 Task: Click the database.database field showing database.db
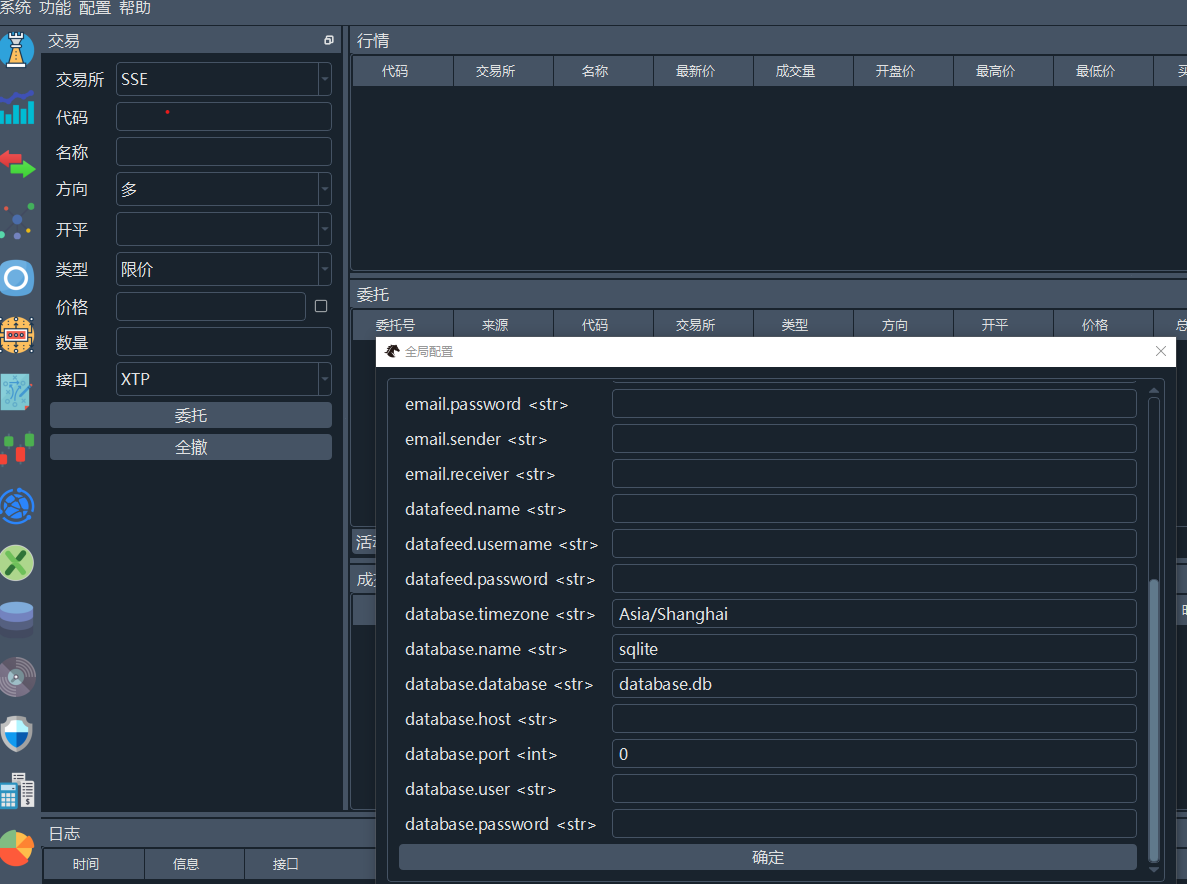pos(874,683)
